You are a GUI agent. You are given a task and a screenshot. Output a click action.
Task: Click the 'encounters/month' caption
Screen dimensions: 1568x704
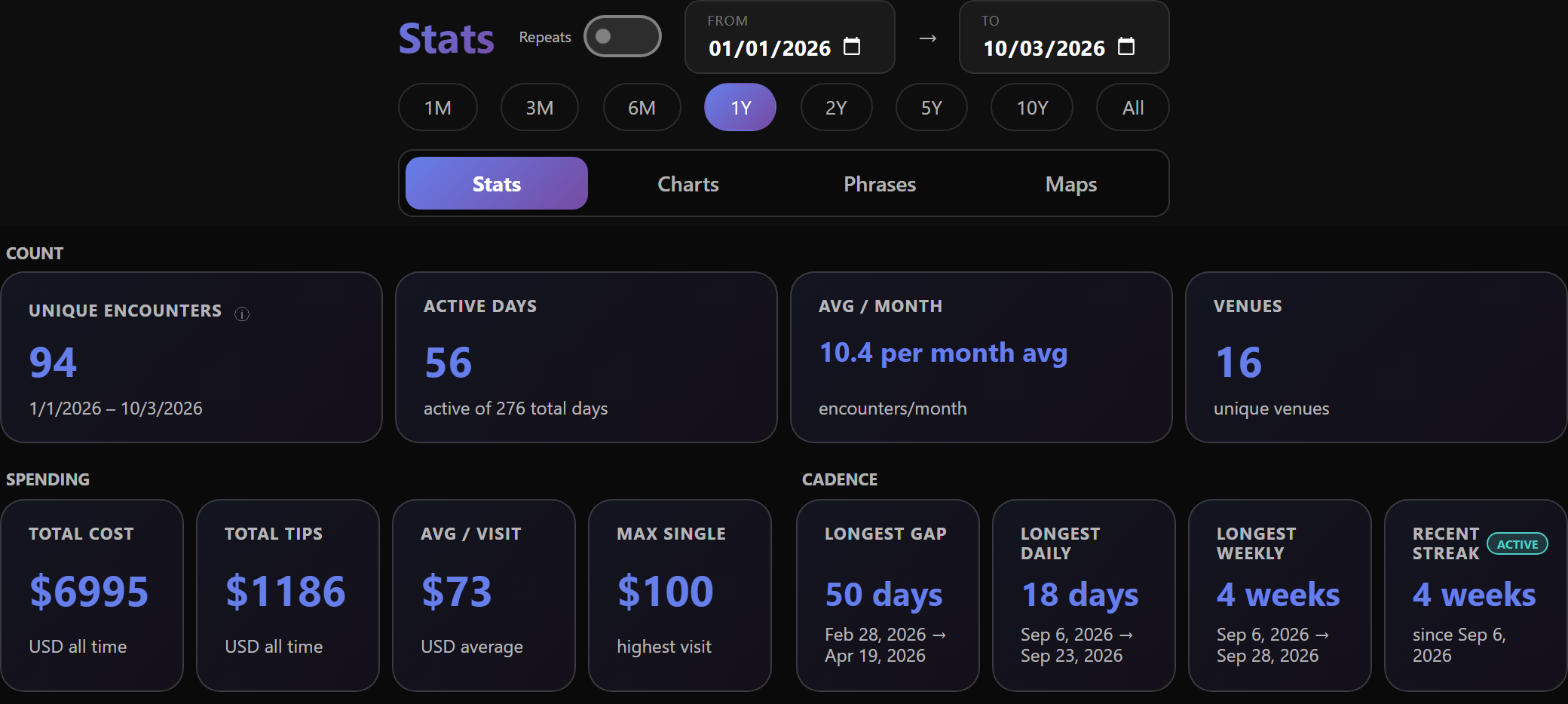[x=893, y=409]
